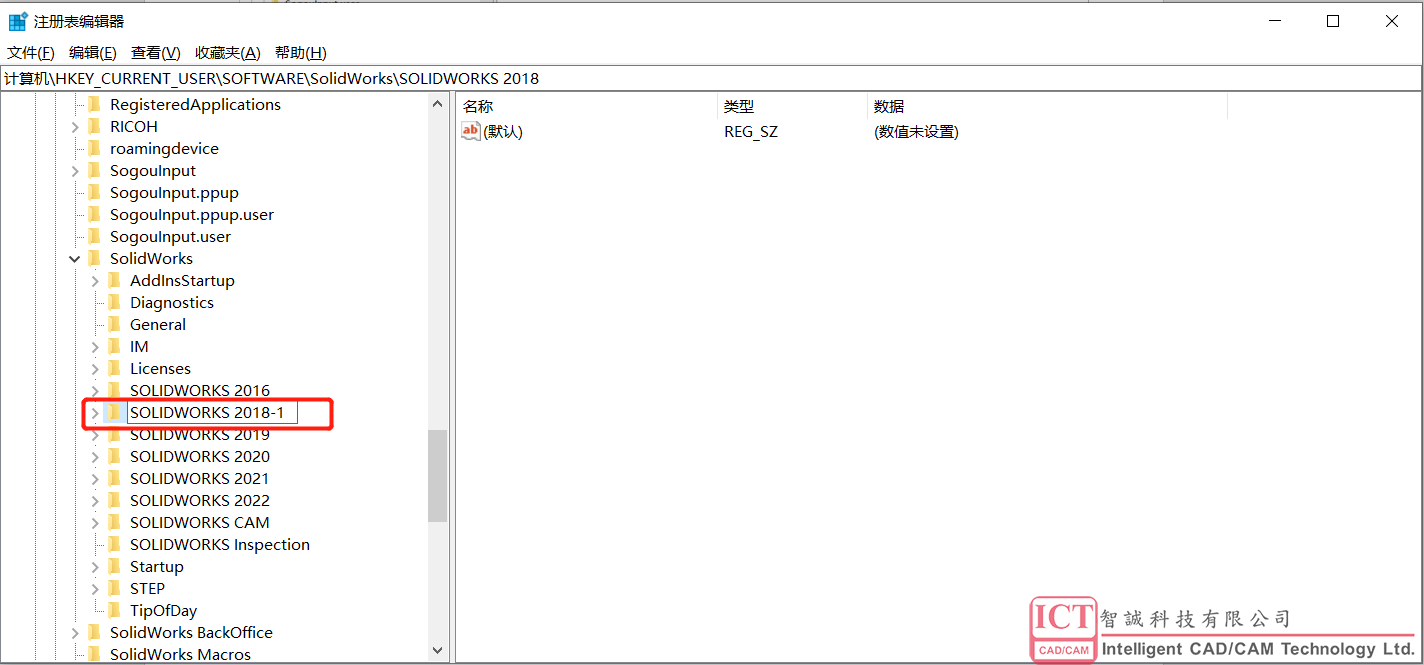Open the 帮助(H) menu

tap(300, 53)
